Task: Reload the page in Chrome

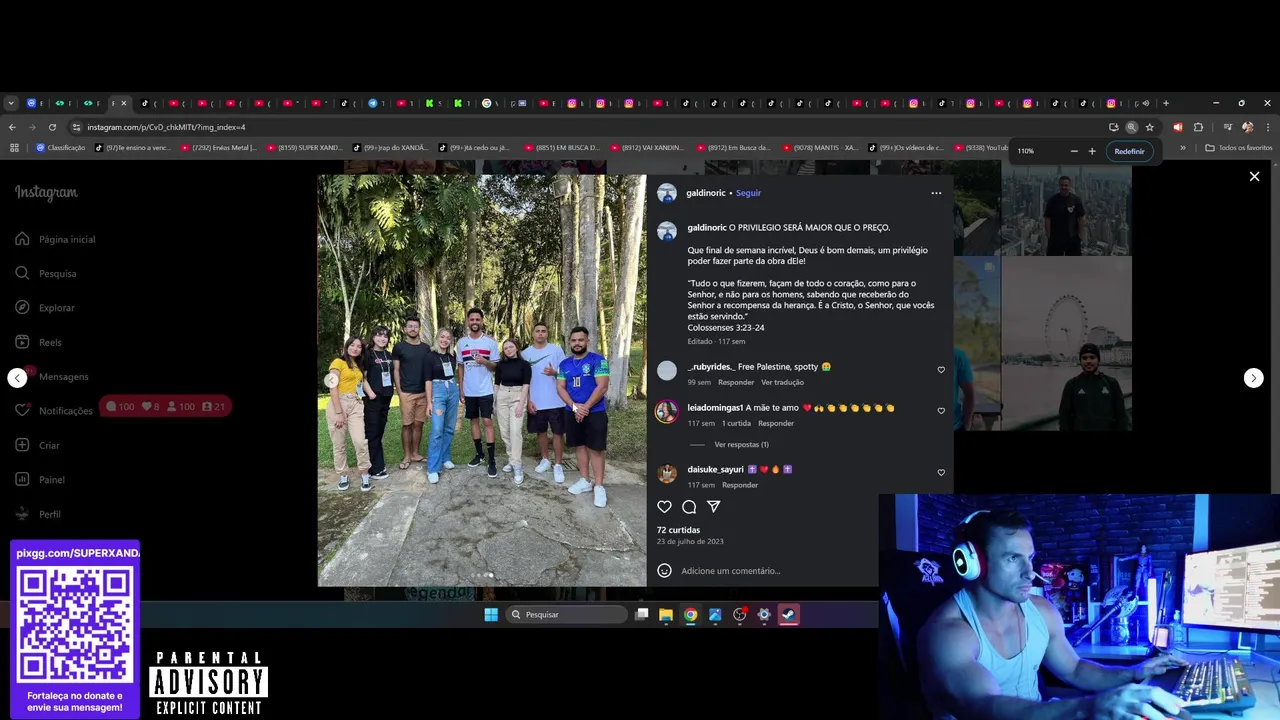Action: pyautogui.click(x=52, y=127)
